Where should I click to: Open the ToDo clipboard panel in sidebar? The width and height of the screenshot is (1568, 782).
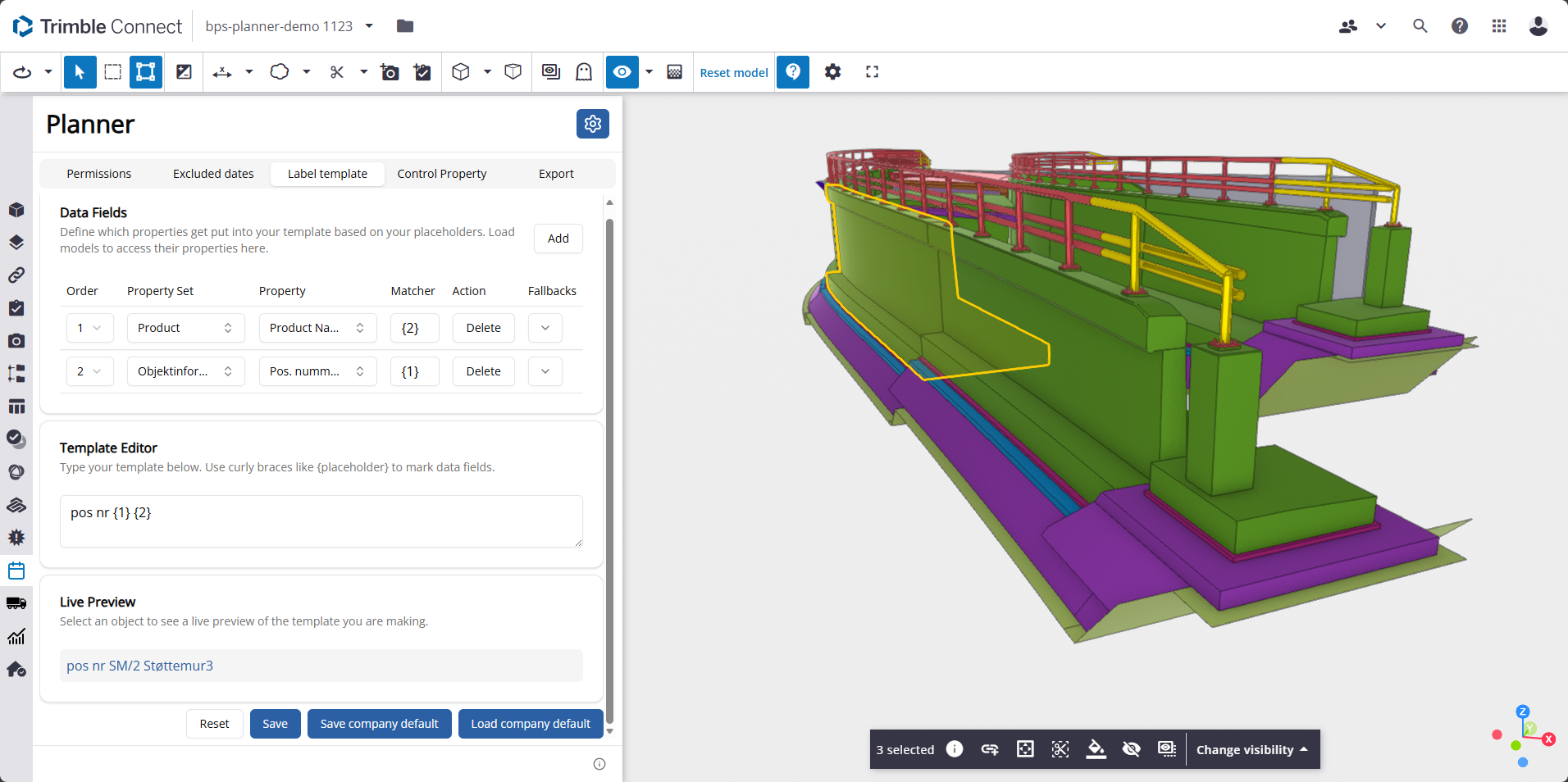pos(16,308)
